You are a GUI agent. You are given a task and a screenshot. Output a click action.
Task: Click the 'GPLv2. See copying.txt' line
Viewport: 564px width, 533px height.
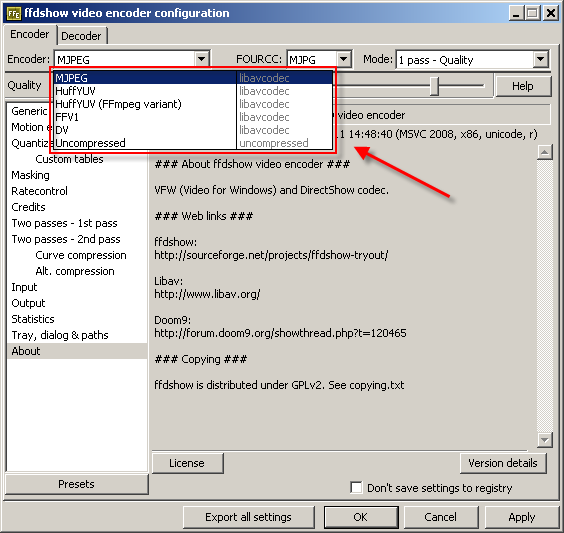(x=279, y=385)
